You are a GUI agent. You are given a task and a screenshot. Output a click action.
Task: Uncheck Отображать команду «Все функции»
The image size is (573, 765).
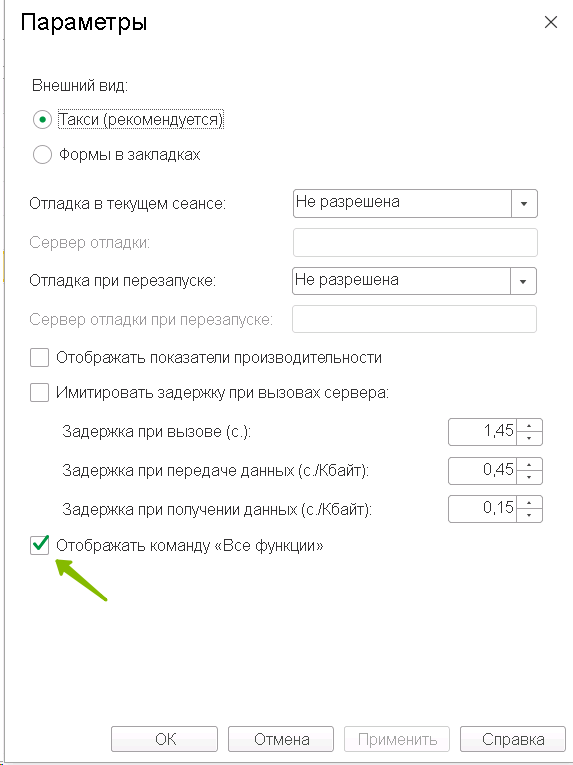pos(40,544)
